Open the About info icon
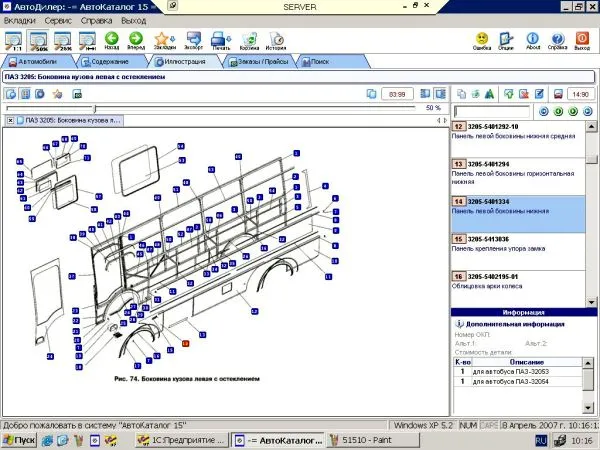Screen dimensions: 600x450 [x=533, y=41]
